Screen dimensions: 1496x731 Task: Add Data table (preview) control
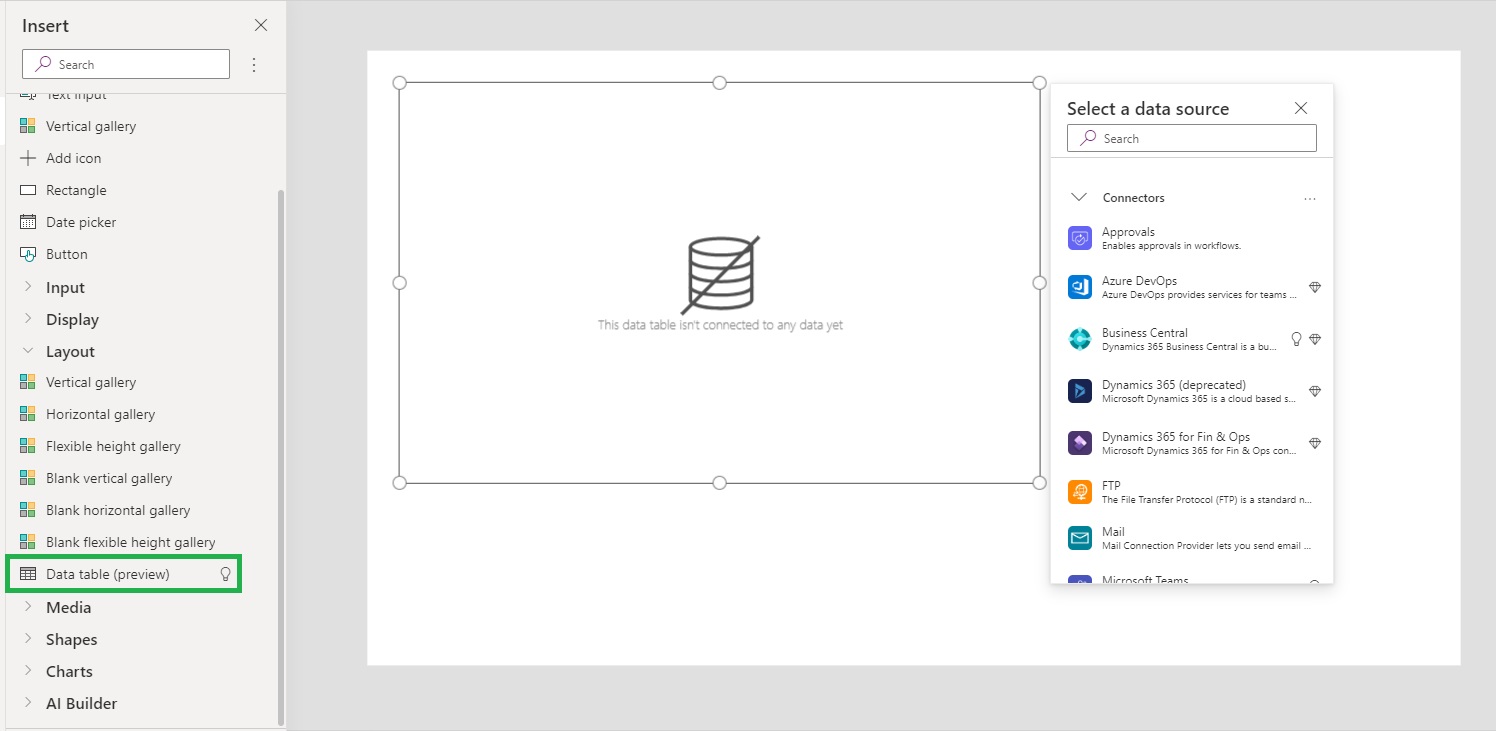(x=108, y=574)
